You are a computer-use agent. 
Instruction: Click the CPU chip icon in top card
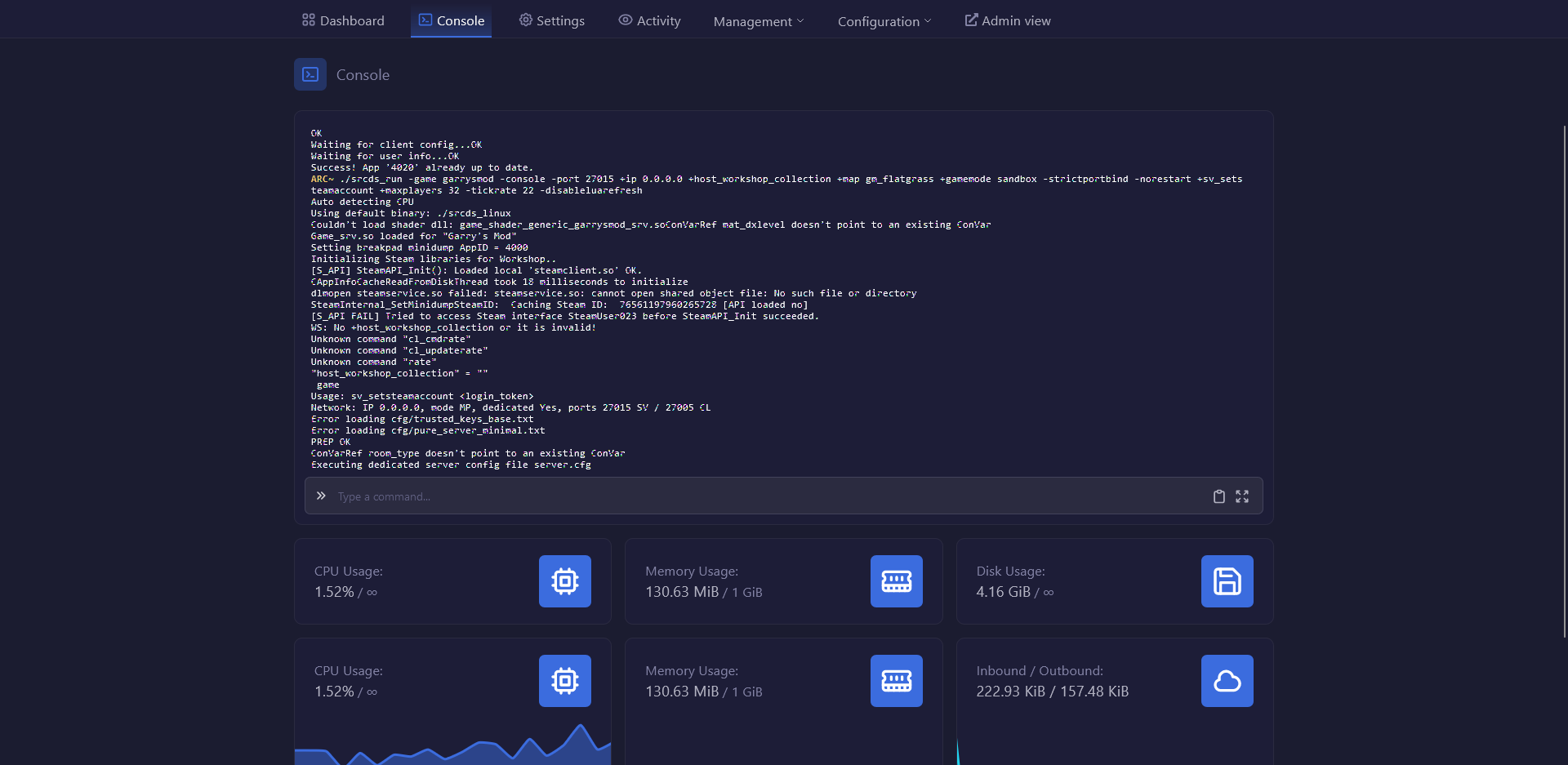pos(564,581)
